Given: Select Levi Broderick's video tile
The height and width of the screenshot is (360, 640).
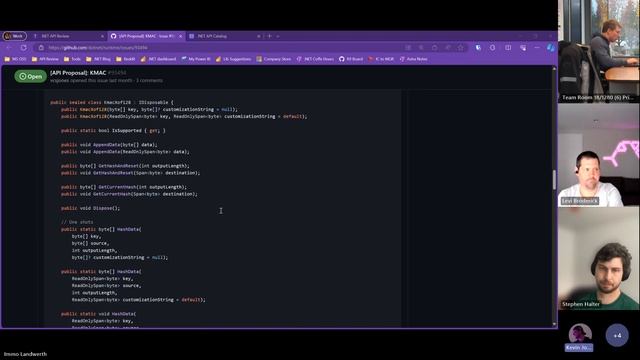Looking at the screenshot, I should pyautogui.click(x=599, y=155).
